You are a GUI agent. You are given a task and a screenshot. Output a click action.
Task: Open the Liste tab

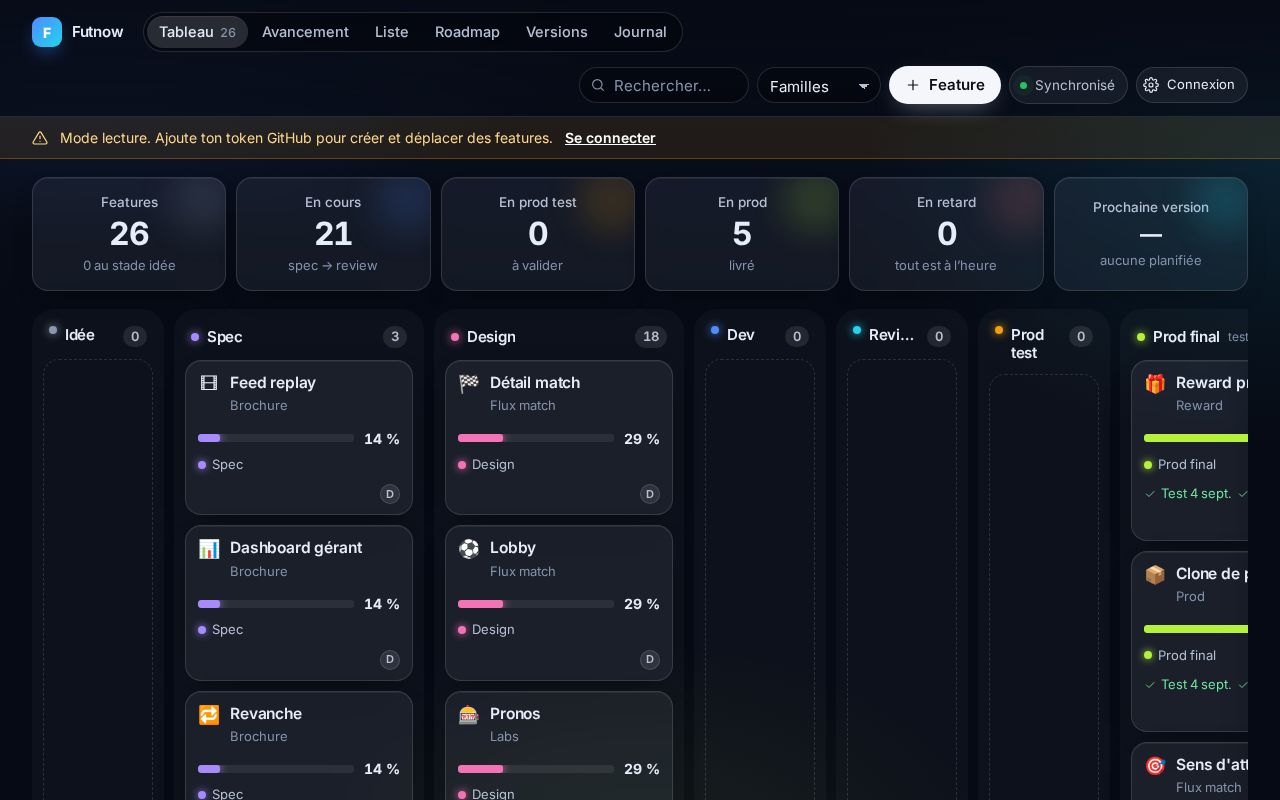pos(392,32)
